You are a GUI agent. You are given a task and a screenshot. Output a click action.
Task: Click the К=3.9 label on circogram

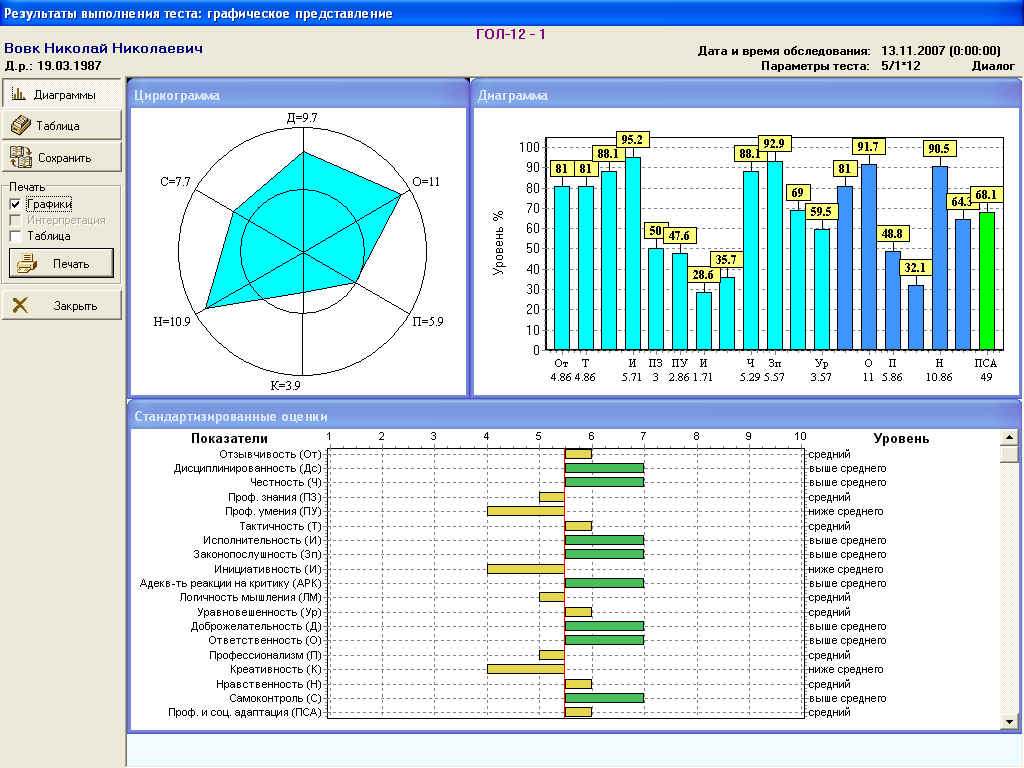click(x=285, y=385)
